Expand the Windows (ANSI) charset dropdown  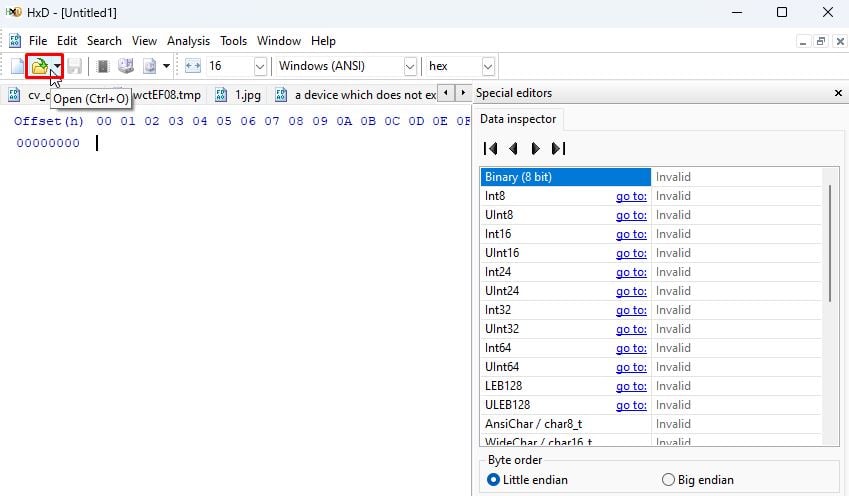pyautogui.click(x=409, y=67)
